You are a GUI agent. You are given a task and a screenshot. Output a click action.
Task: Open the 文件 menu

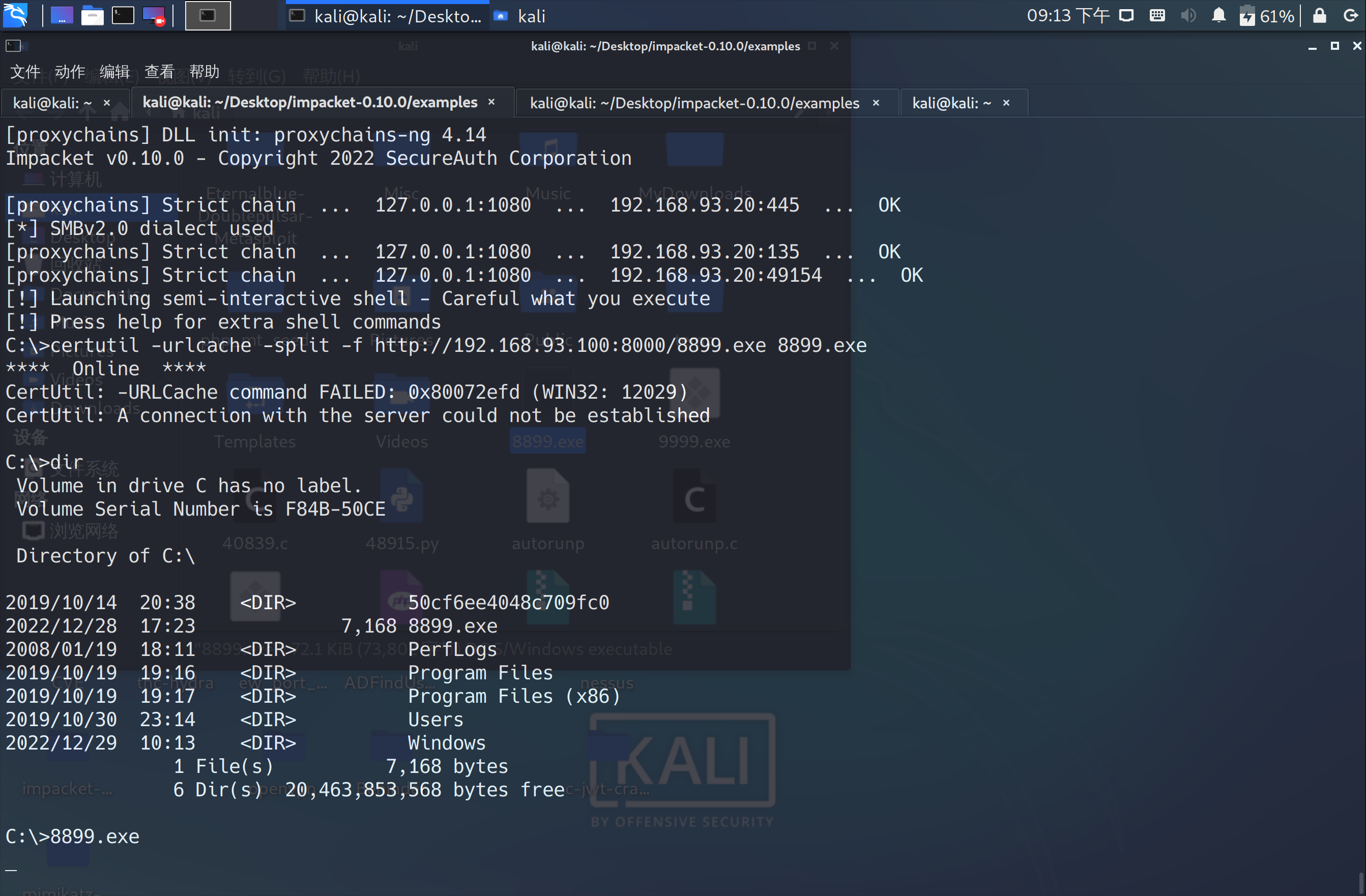click(25, 72)
